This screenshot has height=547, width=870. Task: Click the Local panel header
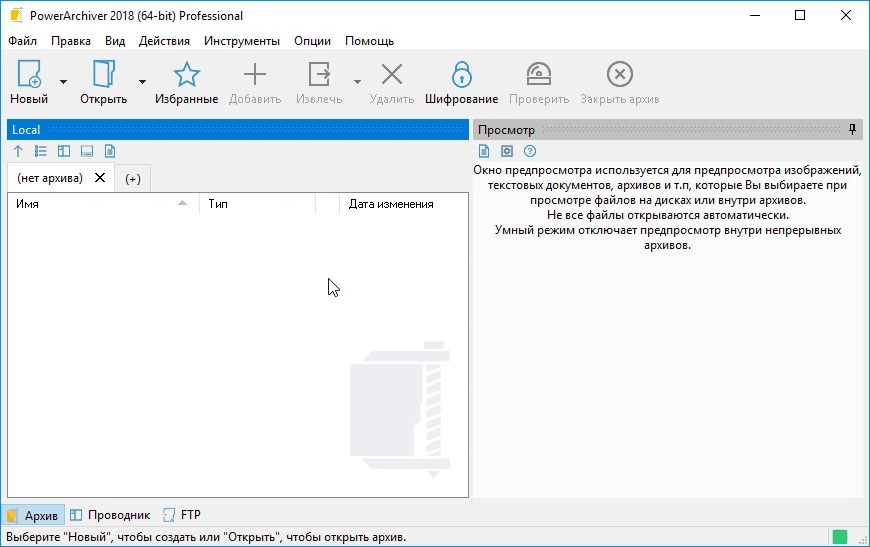click(x=238, y=130)
